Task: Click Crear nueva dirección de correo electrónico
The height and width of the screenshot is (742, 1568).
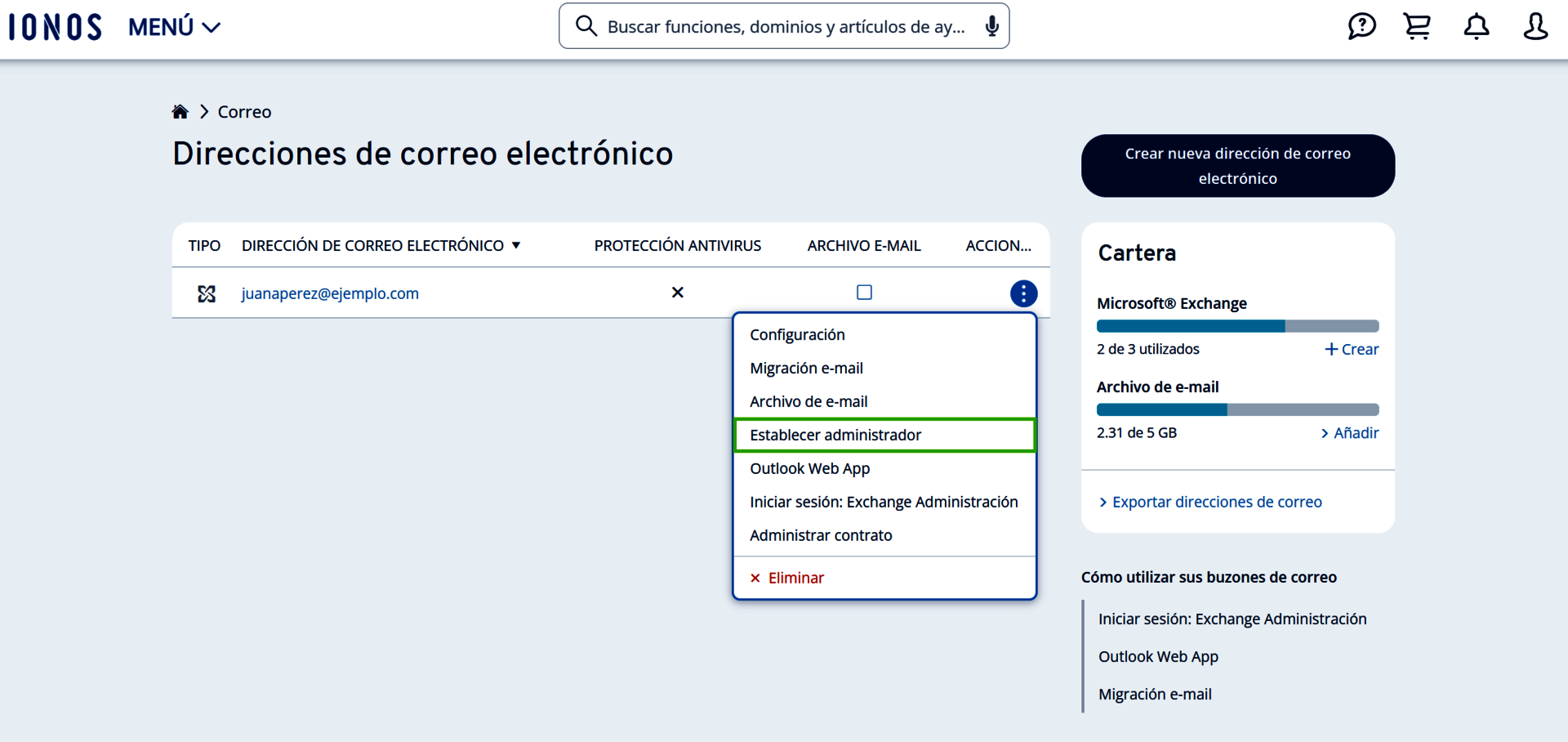Action: point(1237,165)
